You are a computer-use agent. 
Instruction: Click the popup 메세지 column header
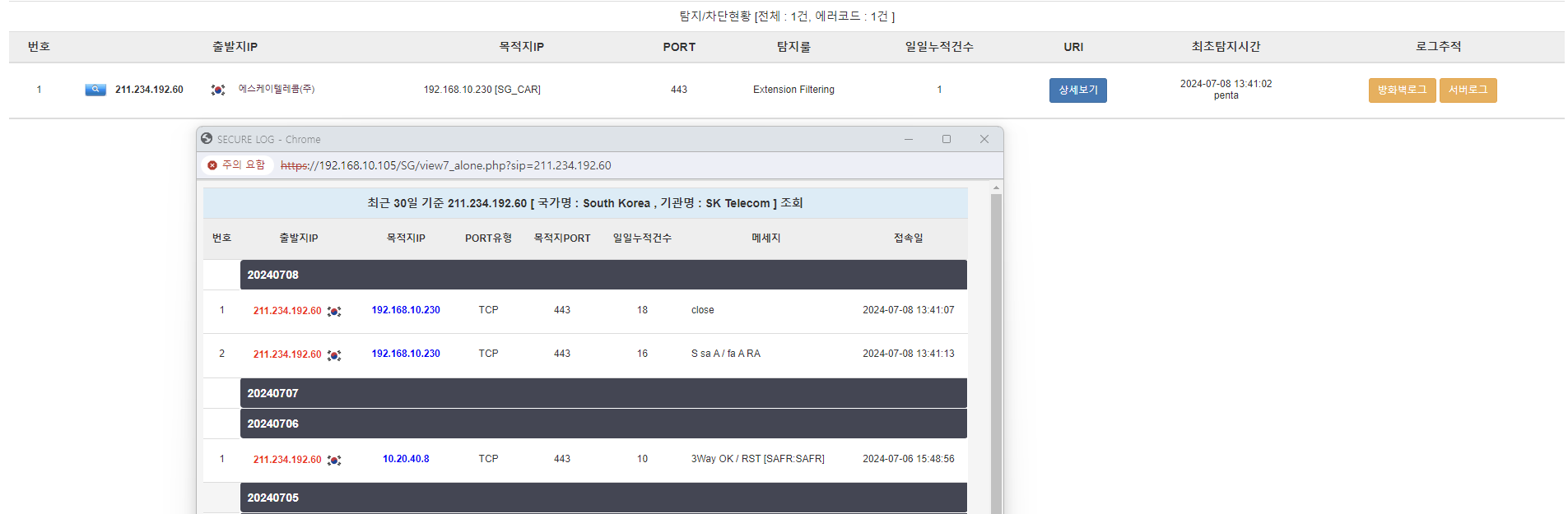click(x=765, y=238)
